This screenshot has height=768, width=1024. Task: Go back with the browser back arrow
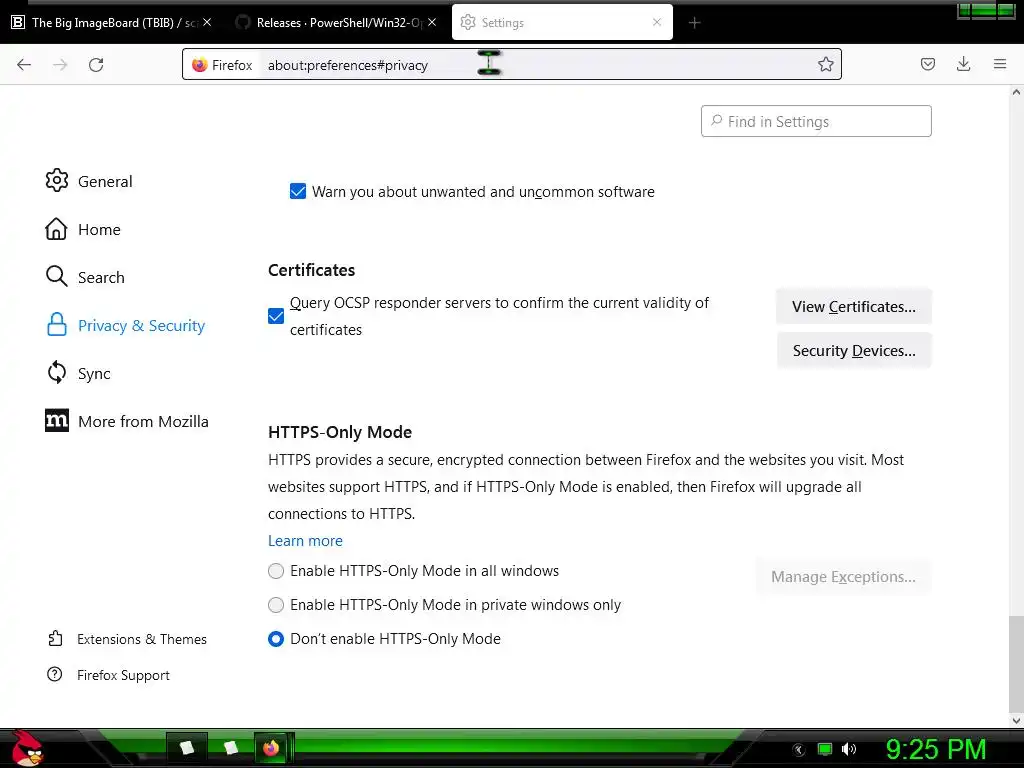(24, 65)
